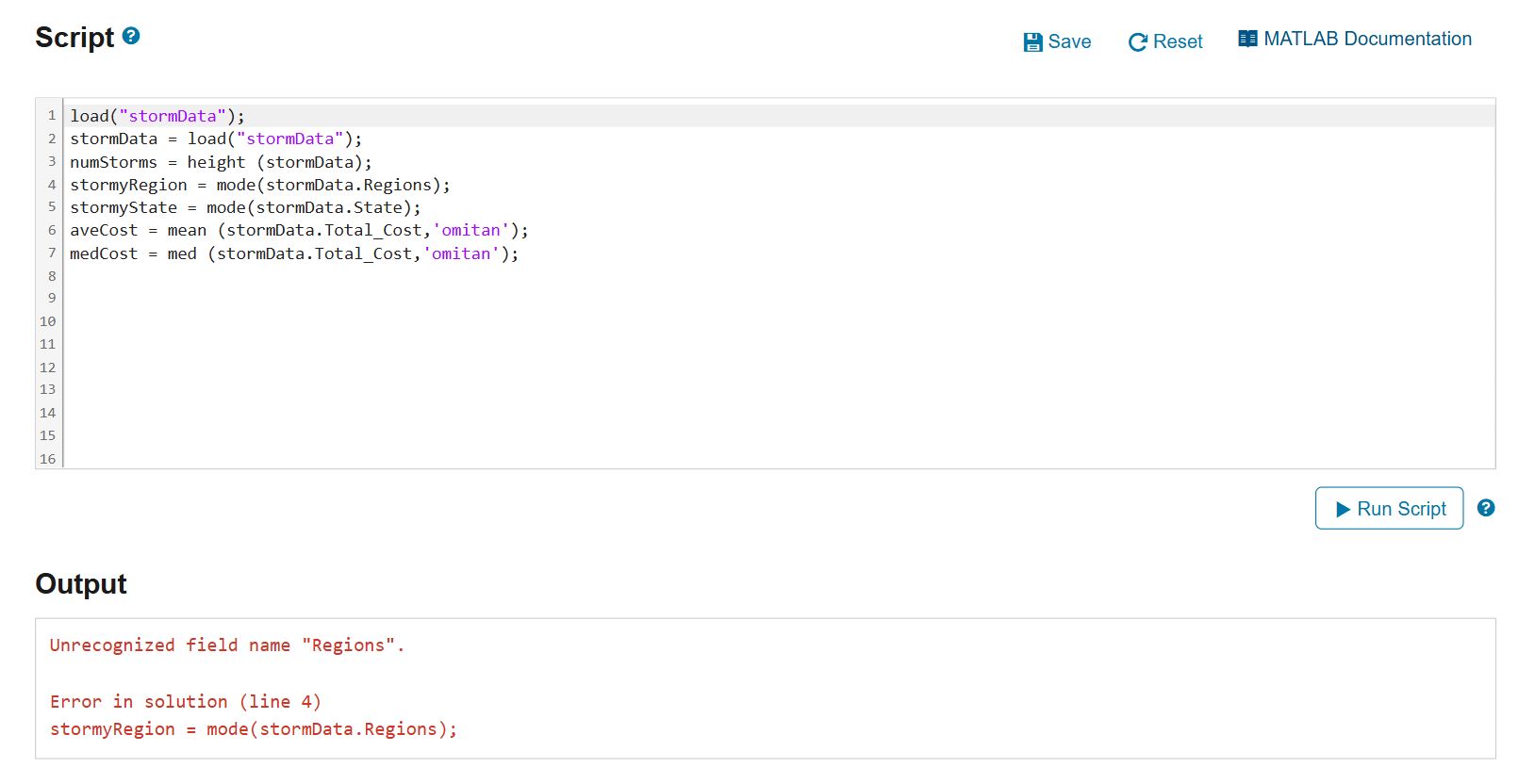Click line number 7 in the editor gutter

[52, 253]
